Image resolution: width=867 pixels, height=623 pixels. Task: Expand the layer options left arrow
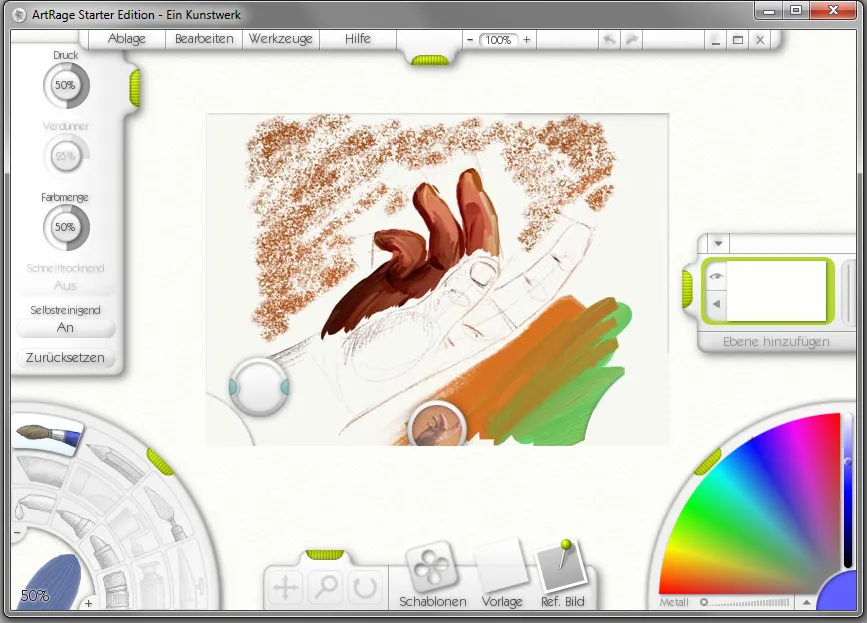pyautogui.click(x=715, y=304)
